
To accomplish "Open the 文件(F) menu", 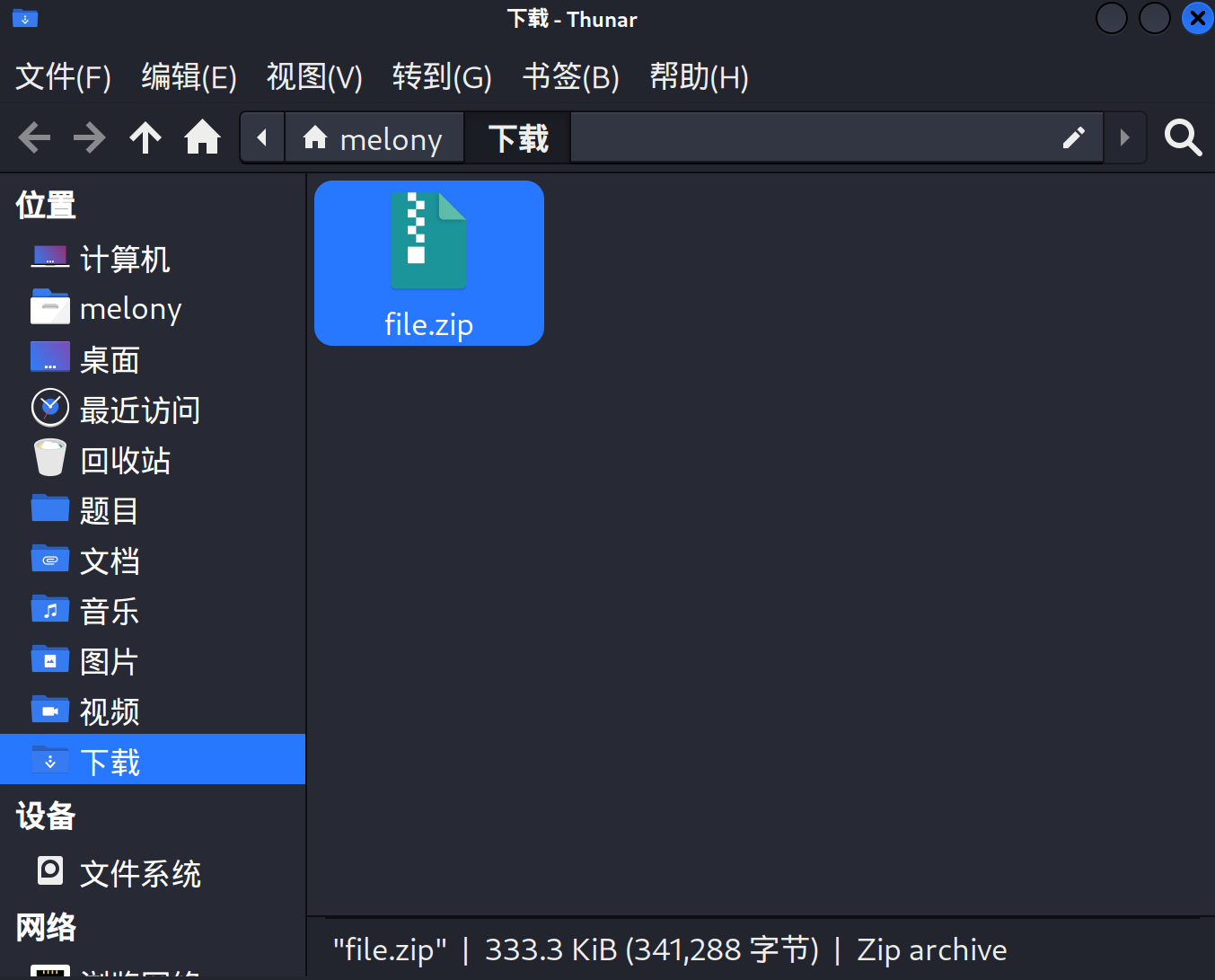I will click(63, 77).
